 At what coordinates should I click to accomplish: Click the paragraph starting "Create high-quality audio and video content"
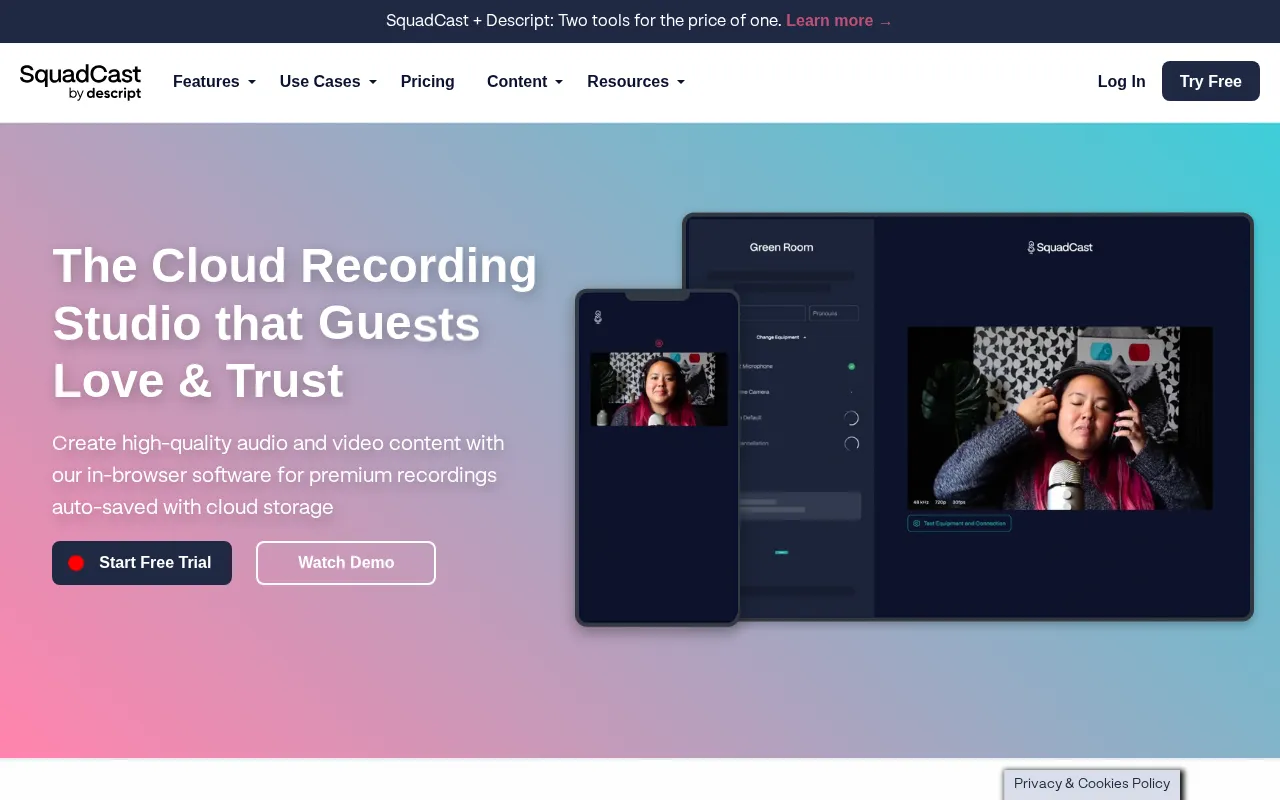[x=278, y=475]
